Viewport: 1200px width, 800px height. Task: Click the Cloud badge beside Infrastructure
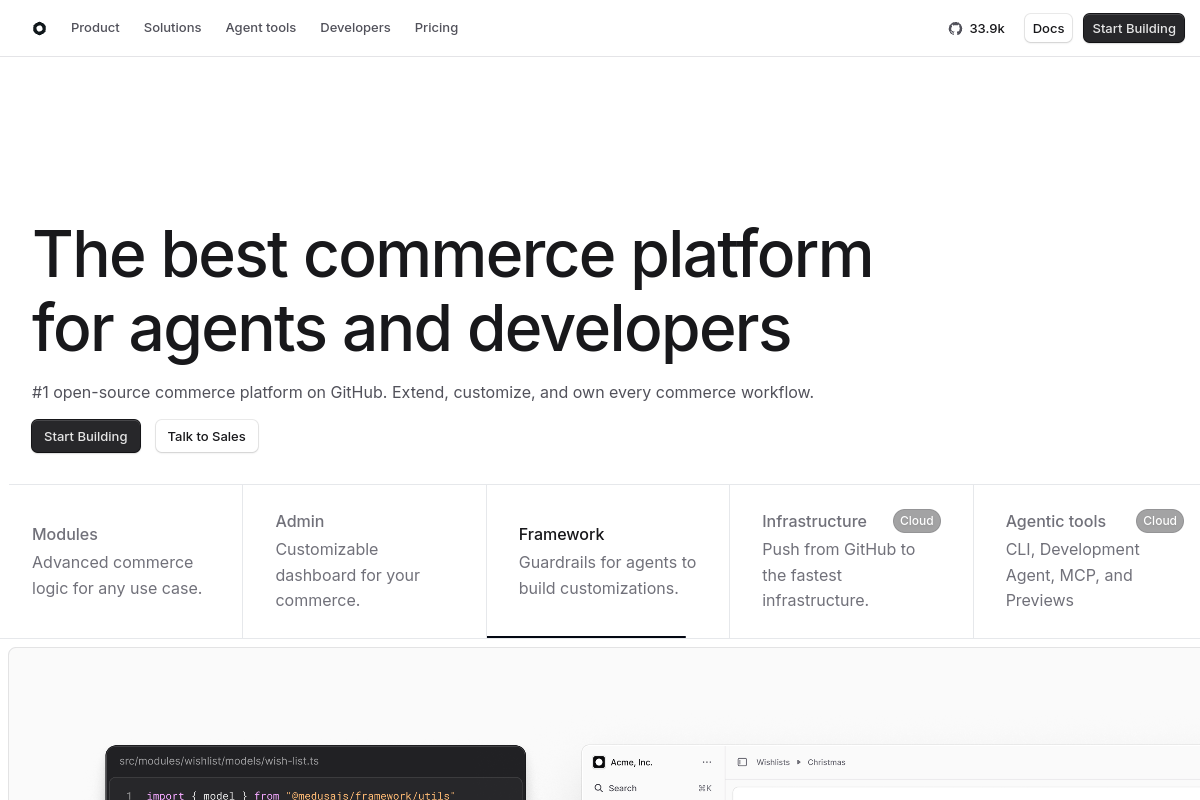[x=917, y=521]
